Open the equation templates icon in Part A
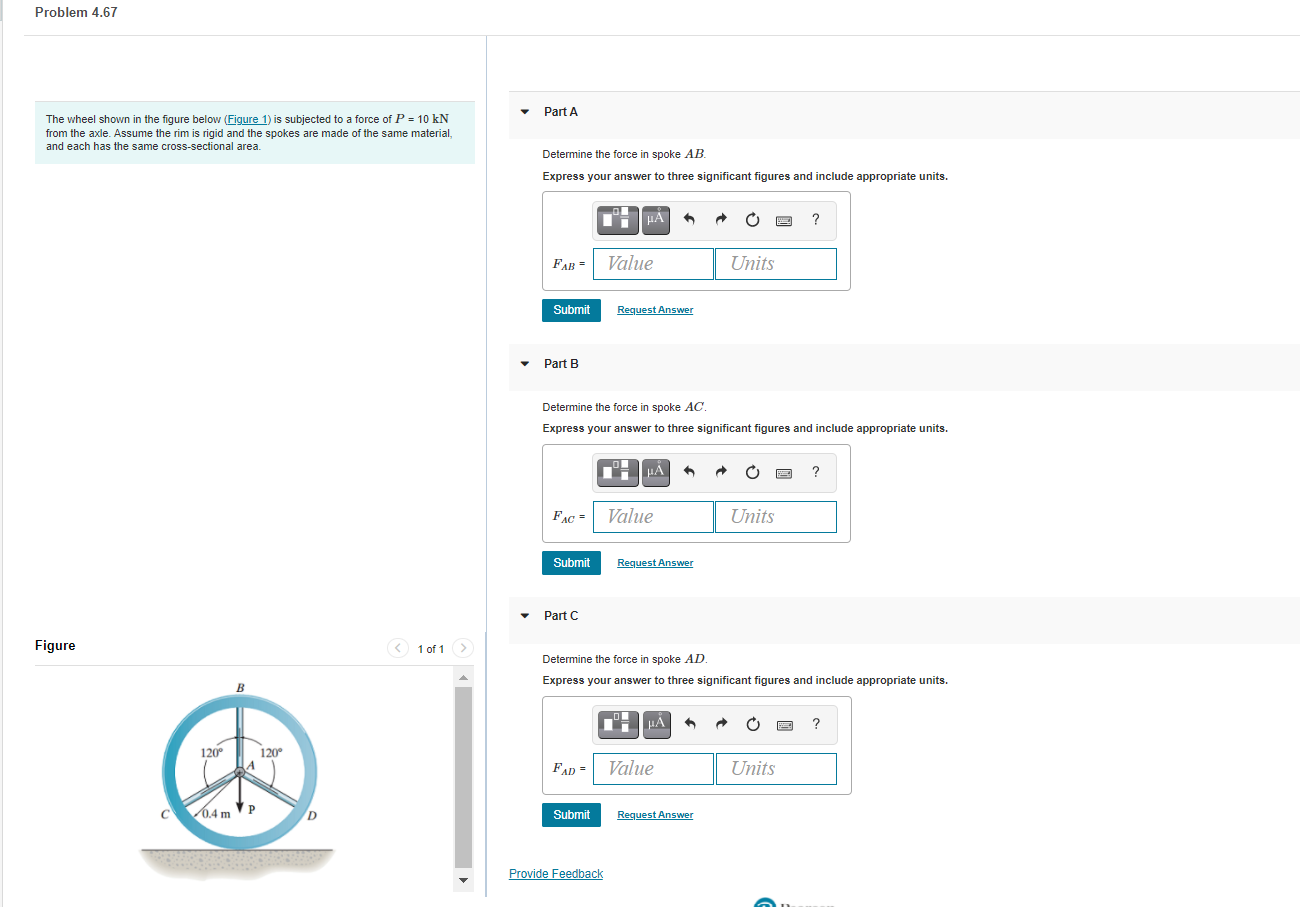 point(617,220)
